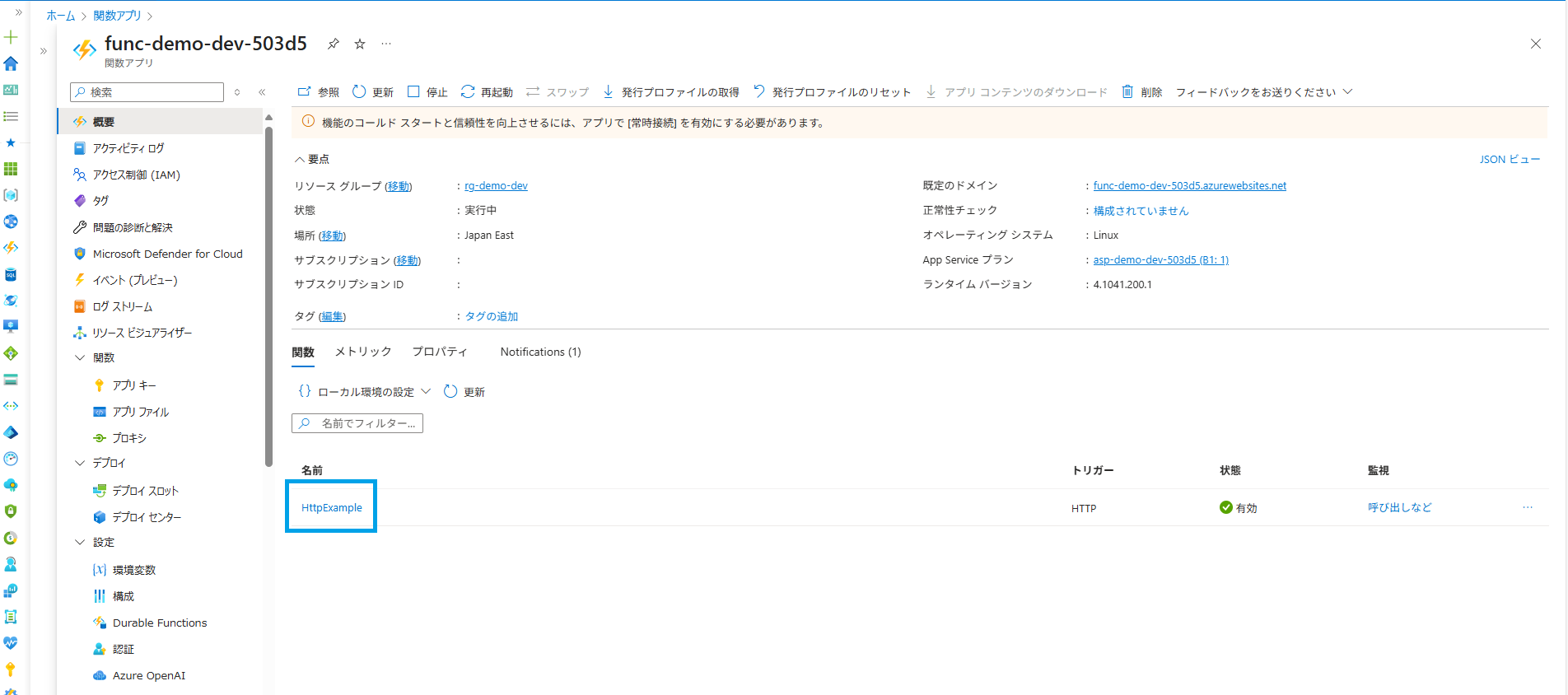Switch to Notifications (1) tab
This screenshot has height=695, width=1568.
540,352
